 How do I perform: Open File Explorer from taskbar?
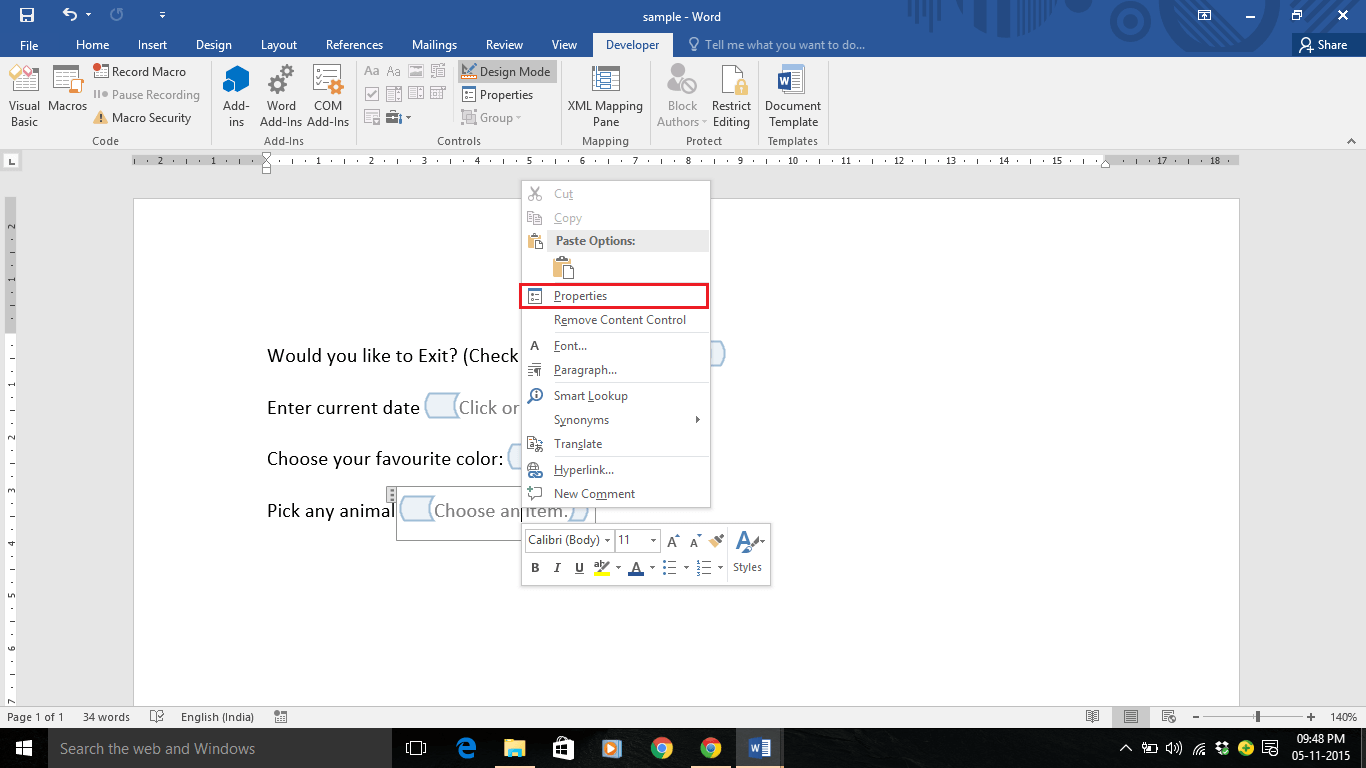514,748
